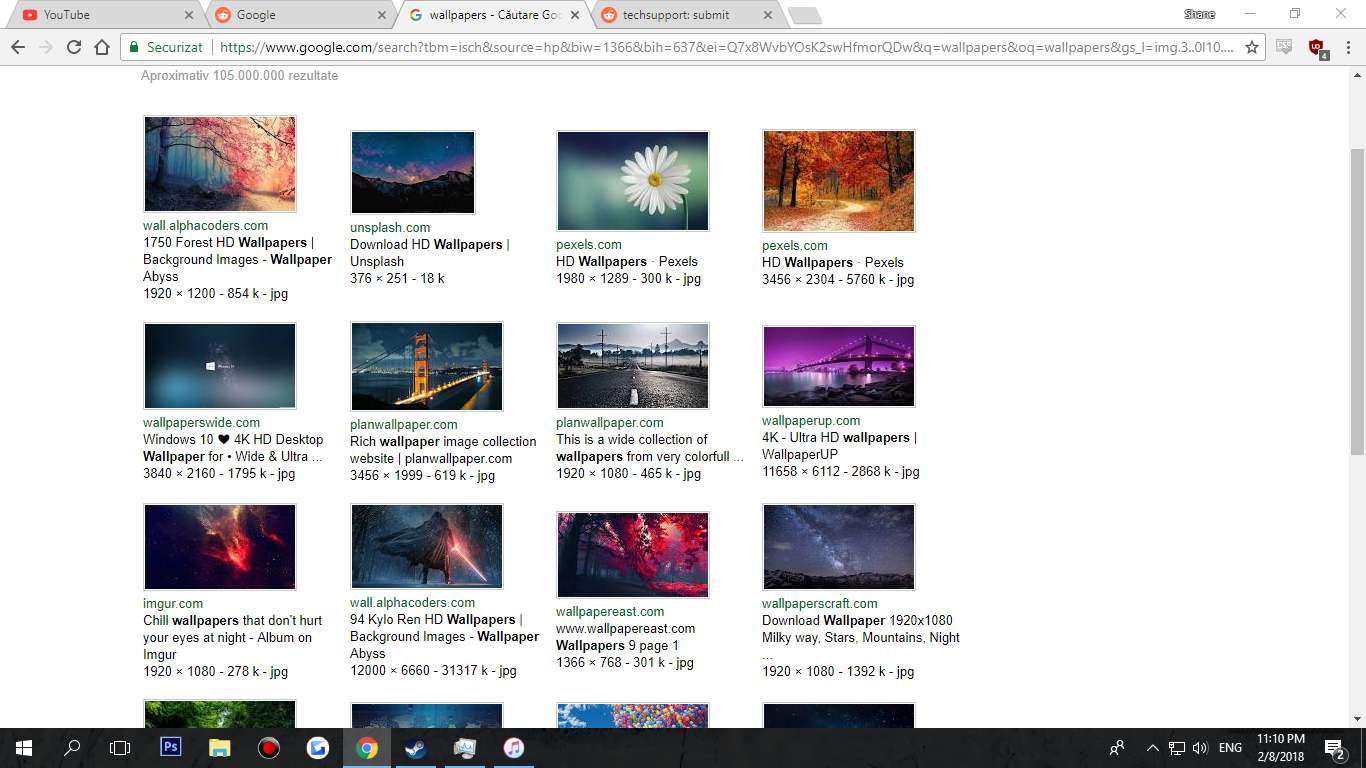Open the uBlock Origin extension popup

pos(1315,46)
